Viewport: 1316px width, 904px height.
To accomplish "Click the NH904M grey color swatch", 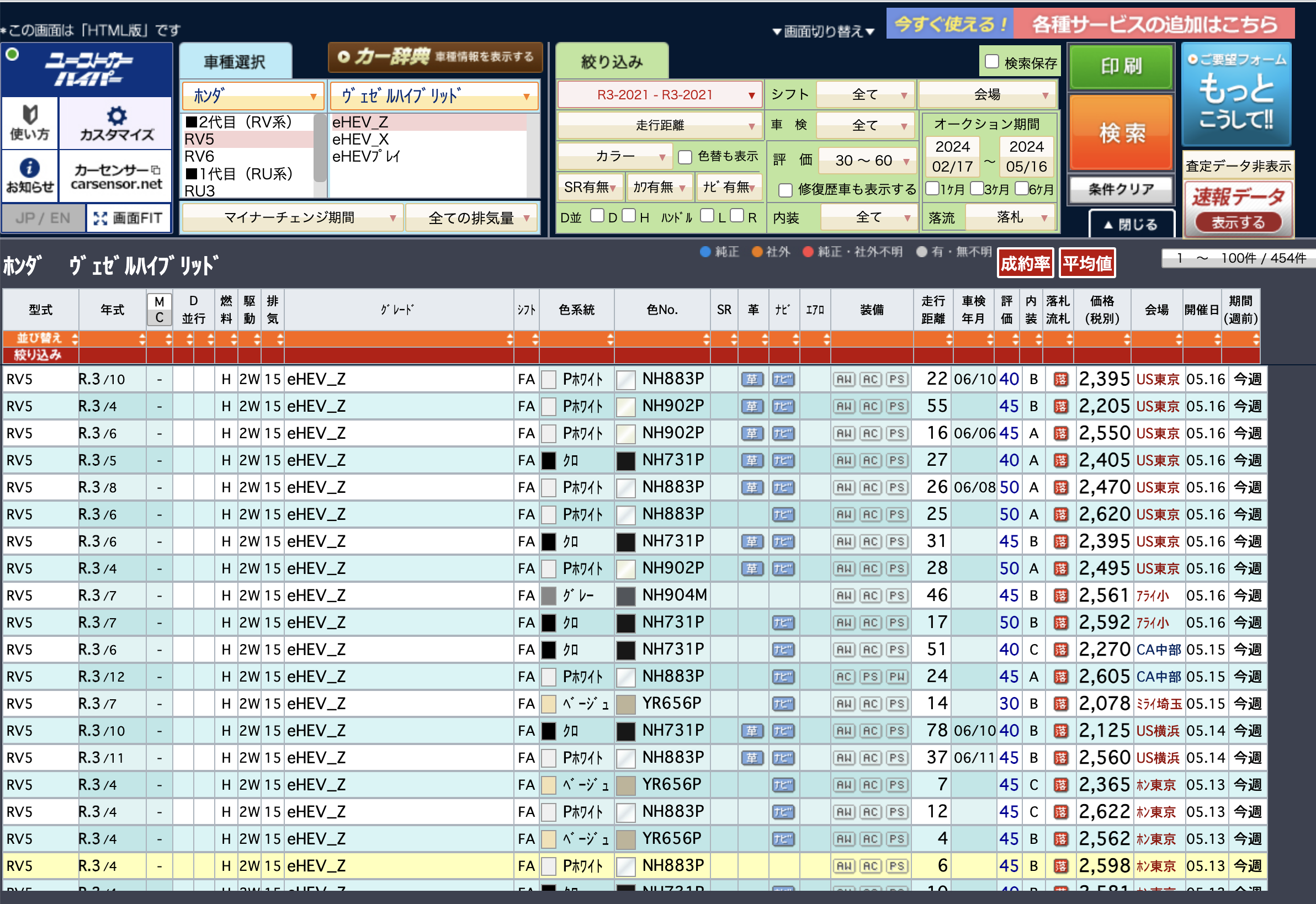I will 625,597.
